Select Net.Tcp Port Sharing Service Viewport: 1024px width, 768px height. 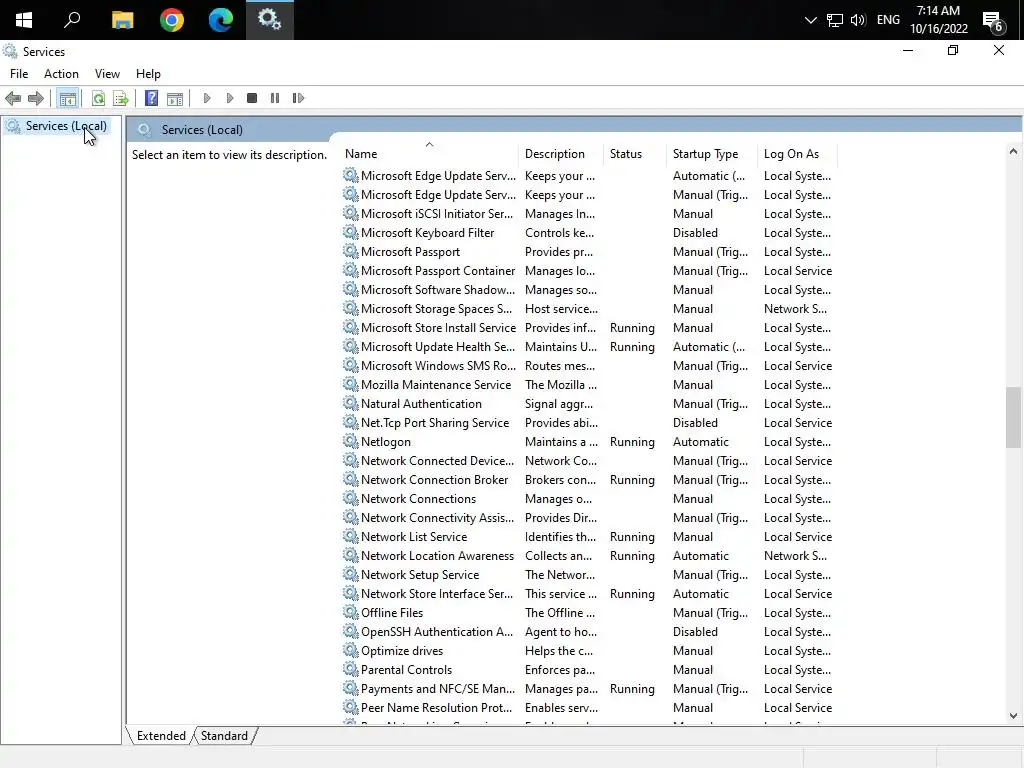coord(589,423)
